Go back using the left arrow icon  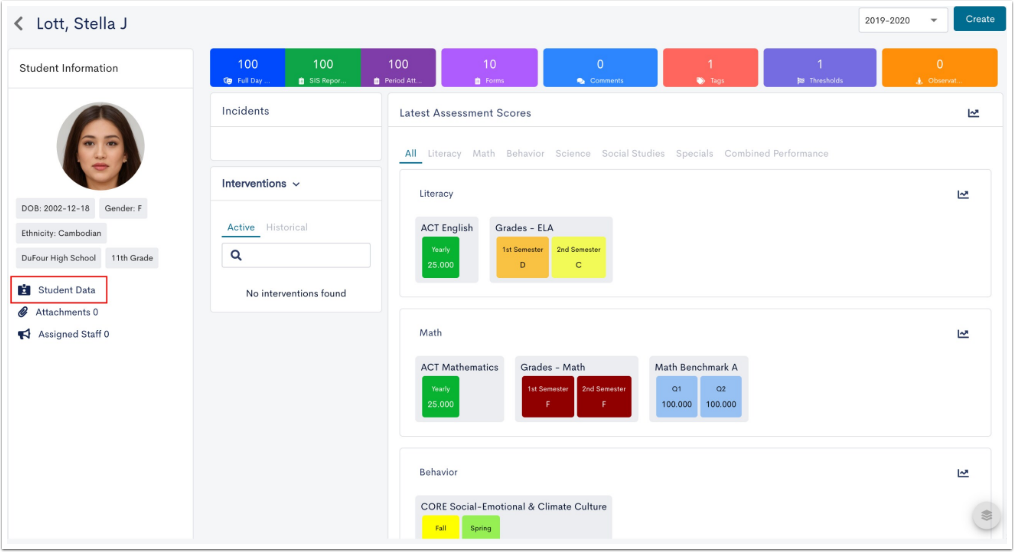click(x=19, y=24)
